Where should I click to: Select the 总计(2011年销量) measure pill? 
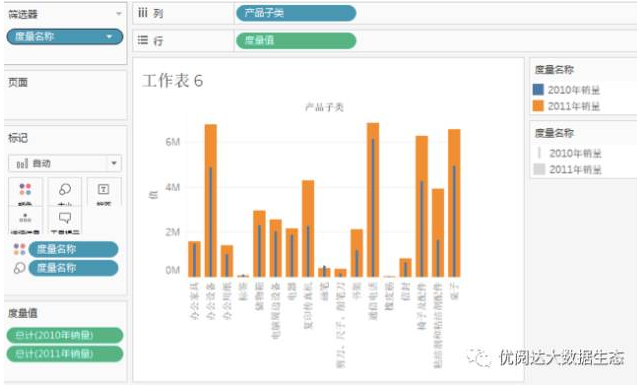click(x=65, y=354)
